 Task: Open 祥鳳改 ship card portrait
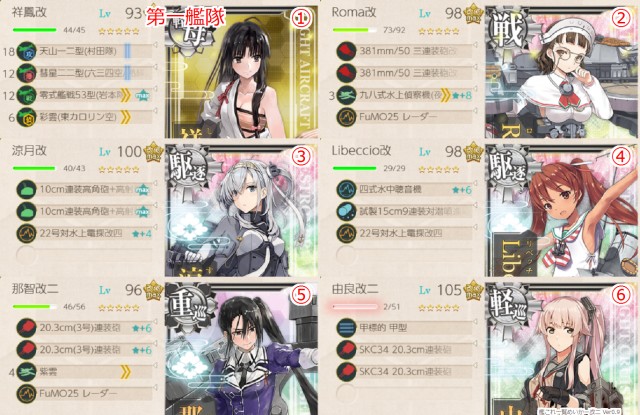coord(241,72)
